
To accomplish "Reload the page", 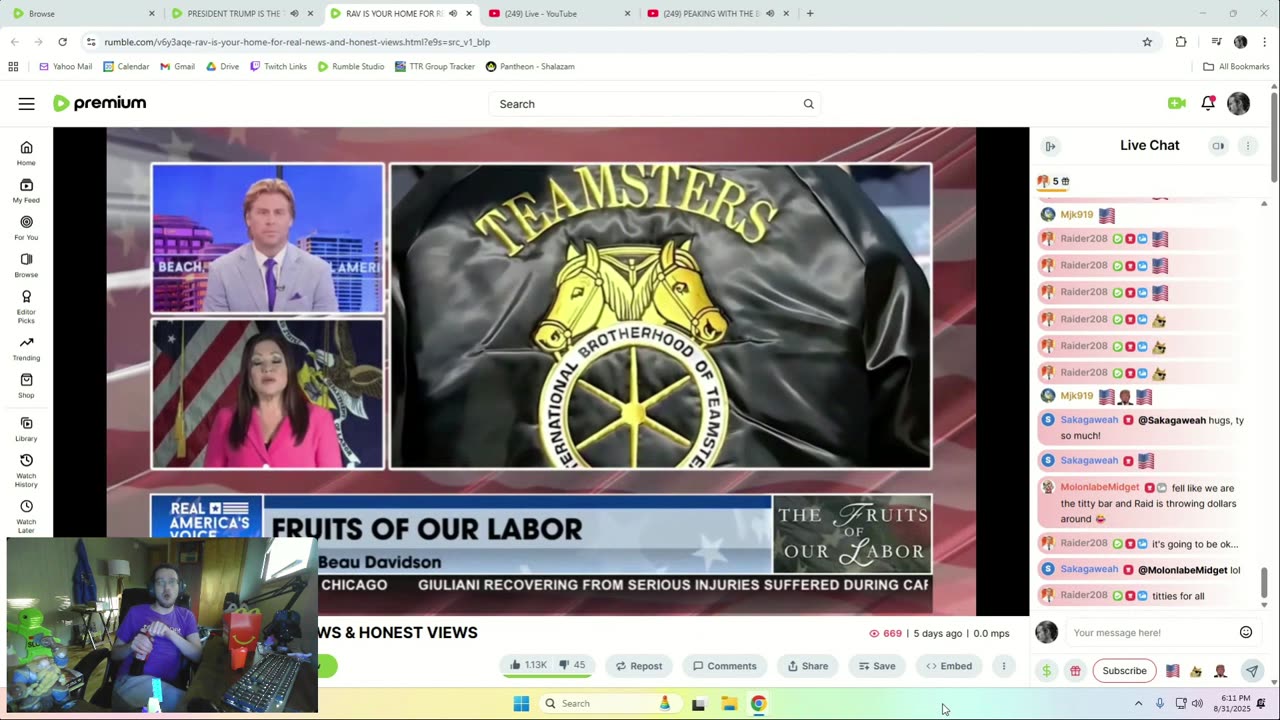I will 62,42.
